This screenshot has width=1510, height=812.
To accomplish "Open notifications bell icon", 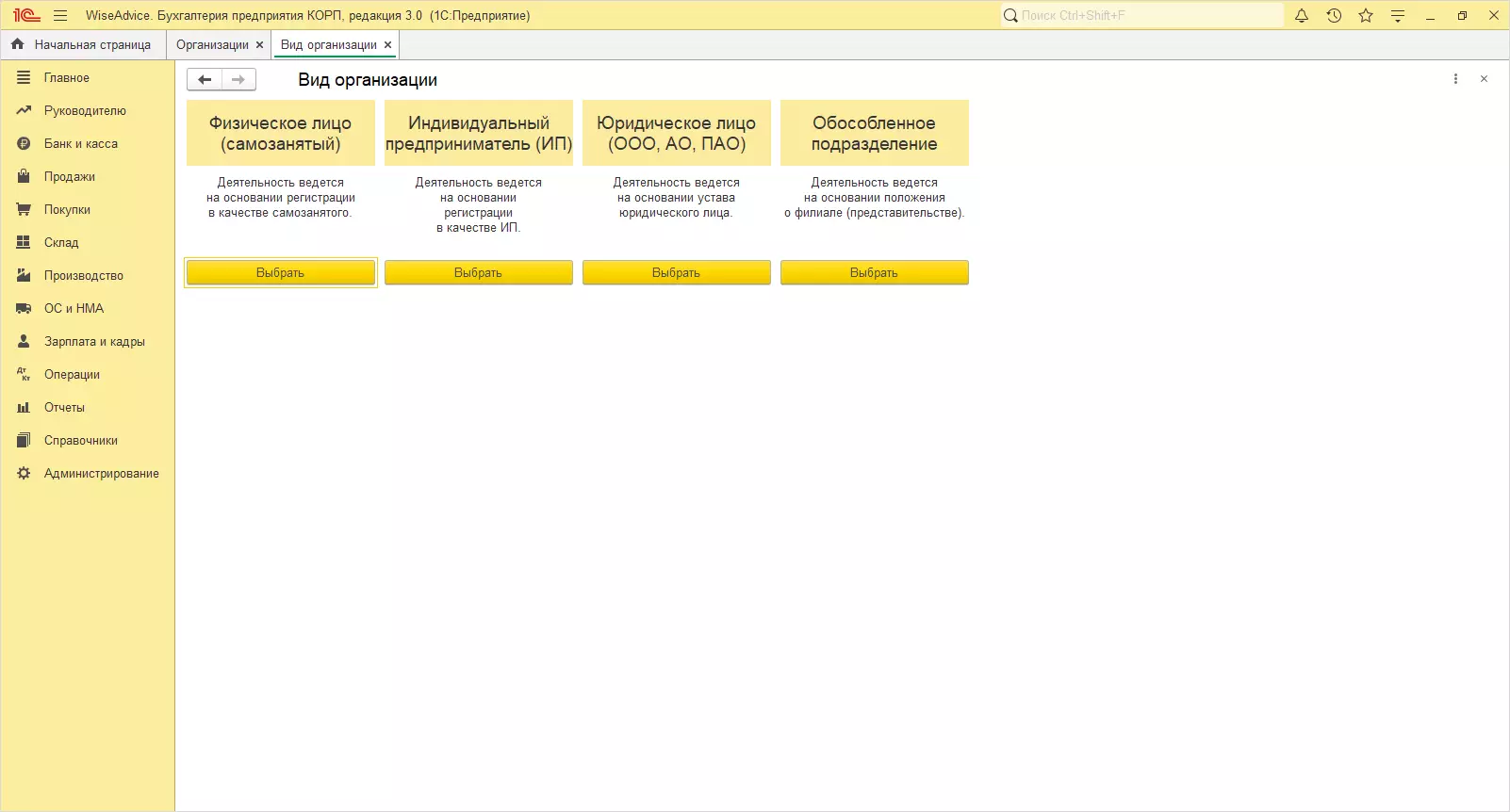I will pyautogui.click(x=1302, y=15).
